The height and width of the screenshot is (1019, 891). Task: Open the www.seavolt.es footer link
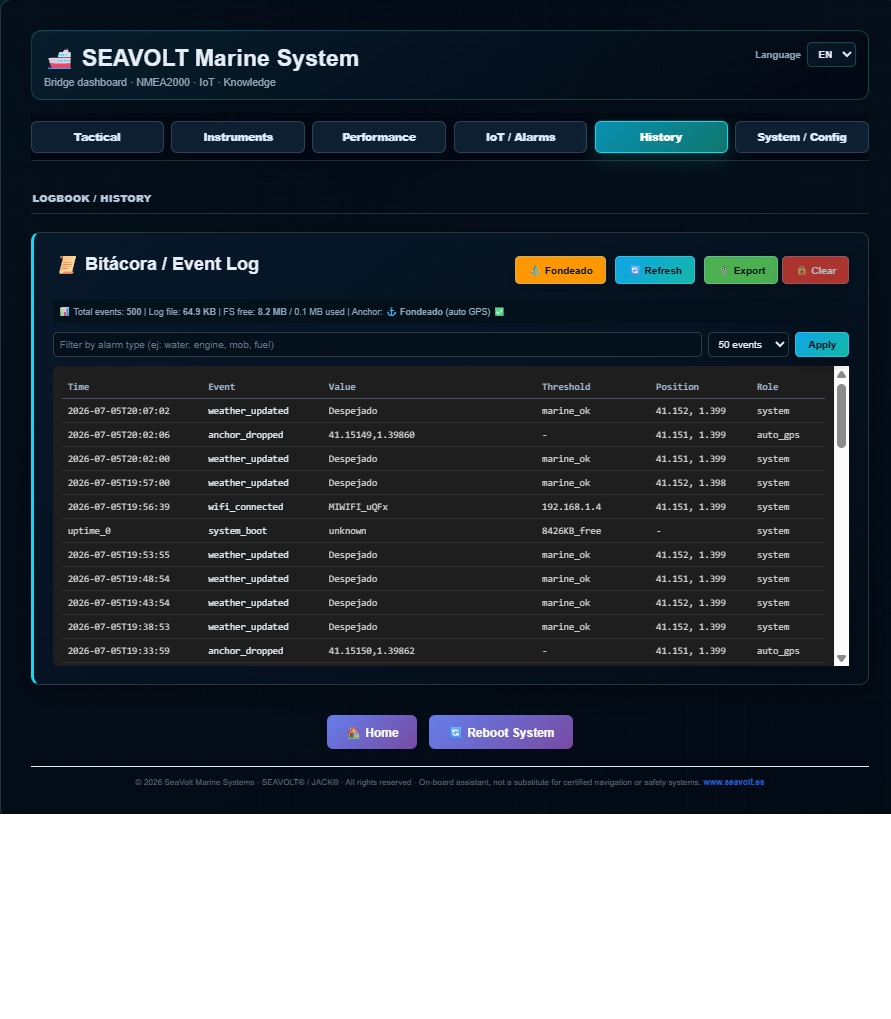(x=733, y=782)
